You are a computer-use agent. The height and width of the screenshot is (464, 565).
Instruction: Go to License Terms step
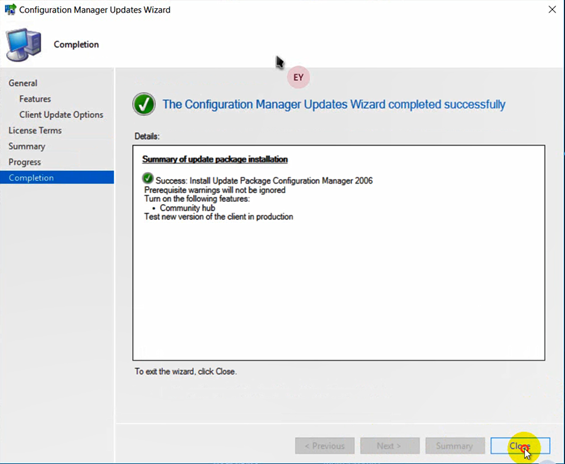pyautogui.click(x=35, y=130)
